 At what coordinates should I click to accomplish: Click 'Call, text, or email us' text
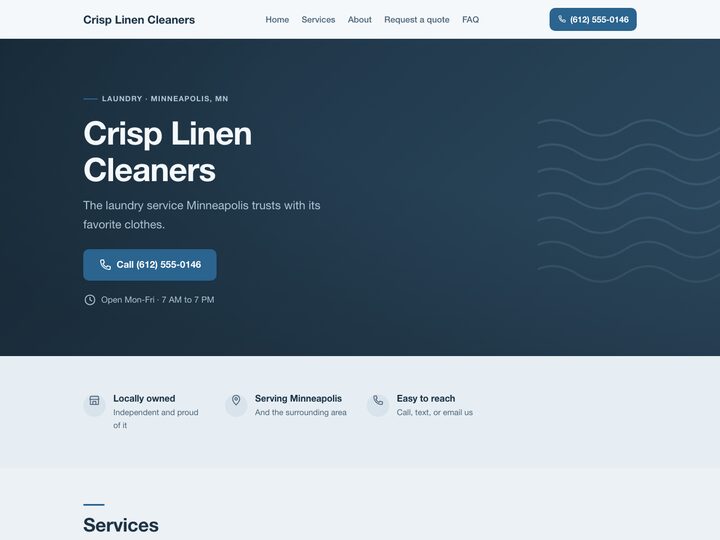click(434, 412)
